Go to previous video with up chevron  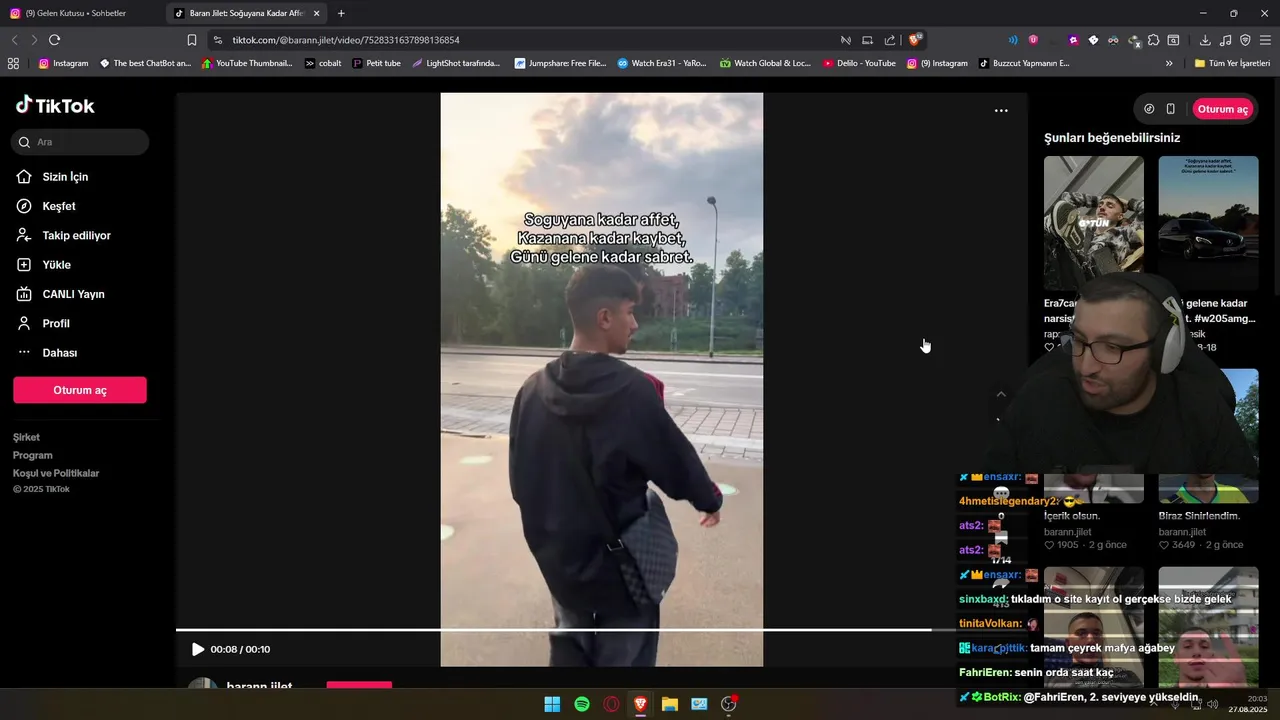(x=1001, y=394)
